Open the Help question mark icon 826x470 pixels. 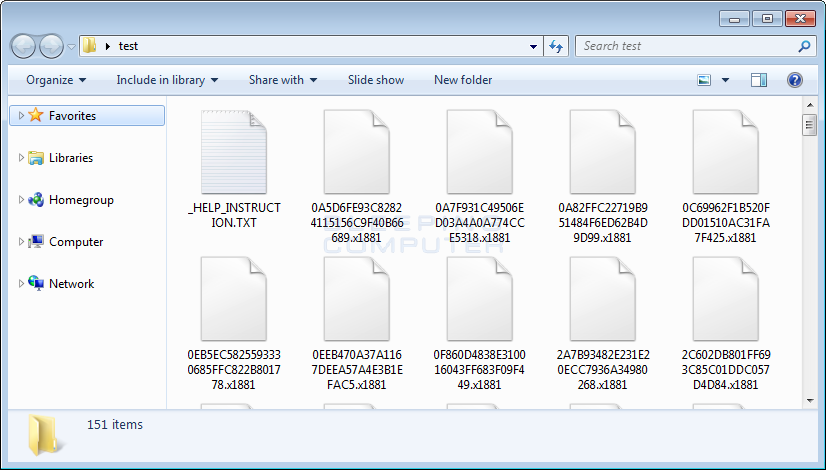click(x=794, y=80)
